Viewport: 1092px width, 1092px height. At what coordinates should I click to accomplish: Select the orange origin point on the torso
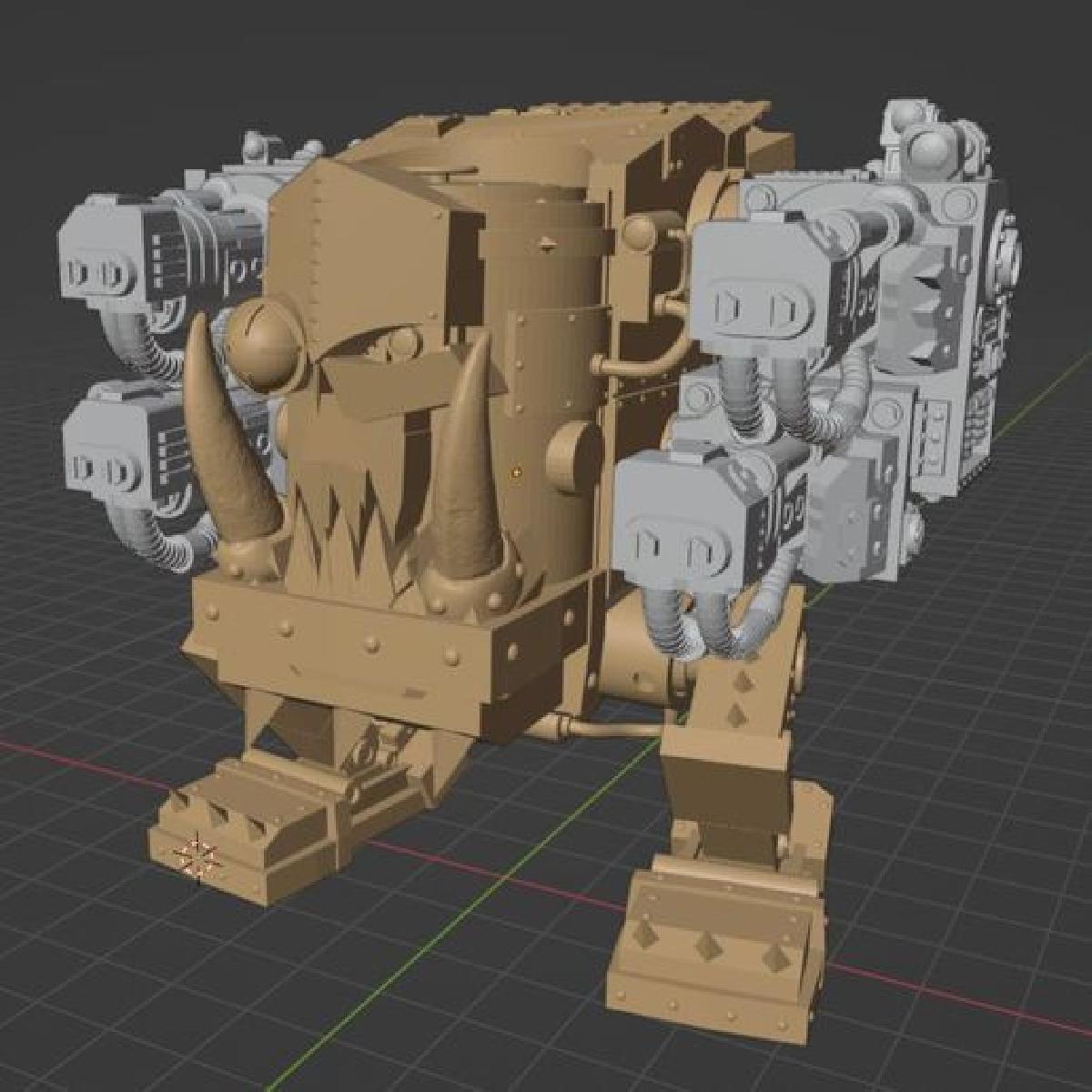(x=516, y=472)
